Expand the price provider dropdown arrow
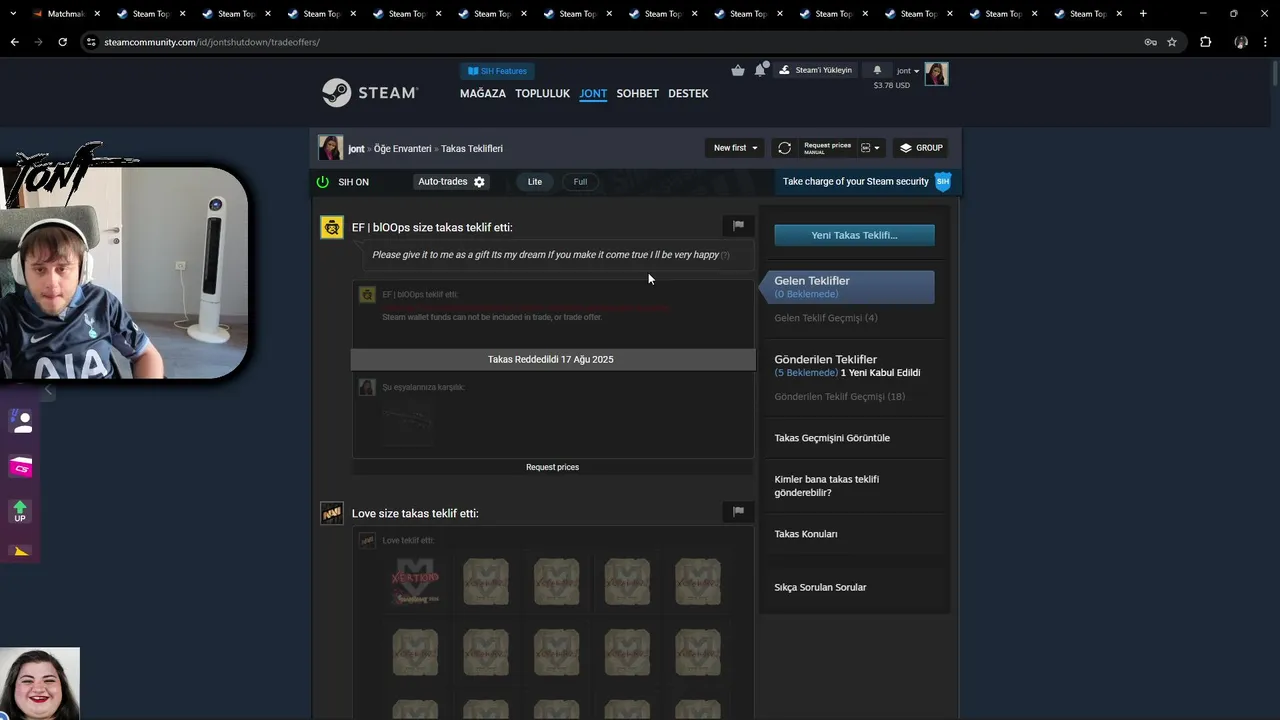 tap(870, 148)
